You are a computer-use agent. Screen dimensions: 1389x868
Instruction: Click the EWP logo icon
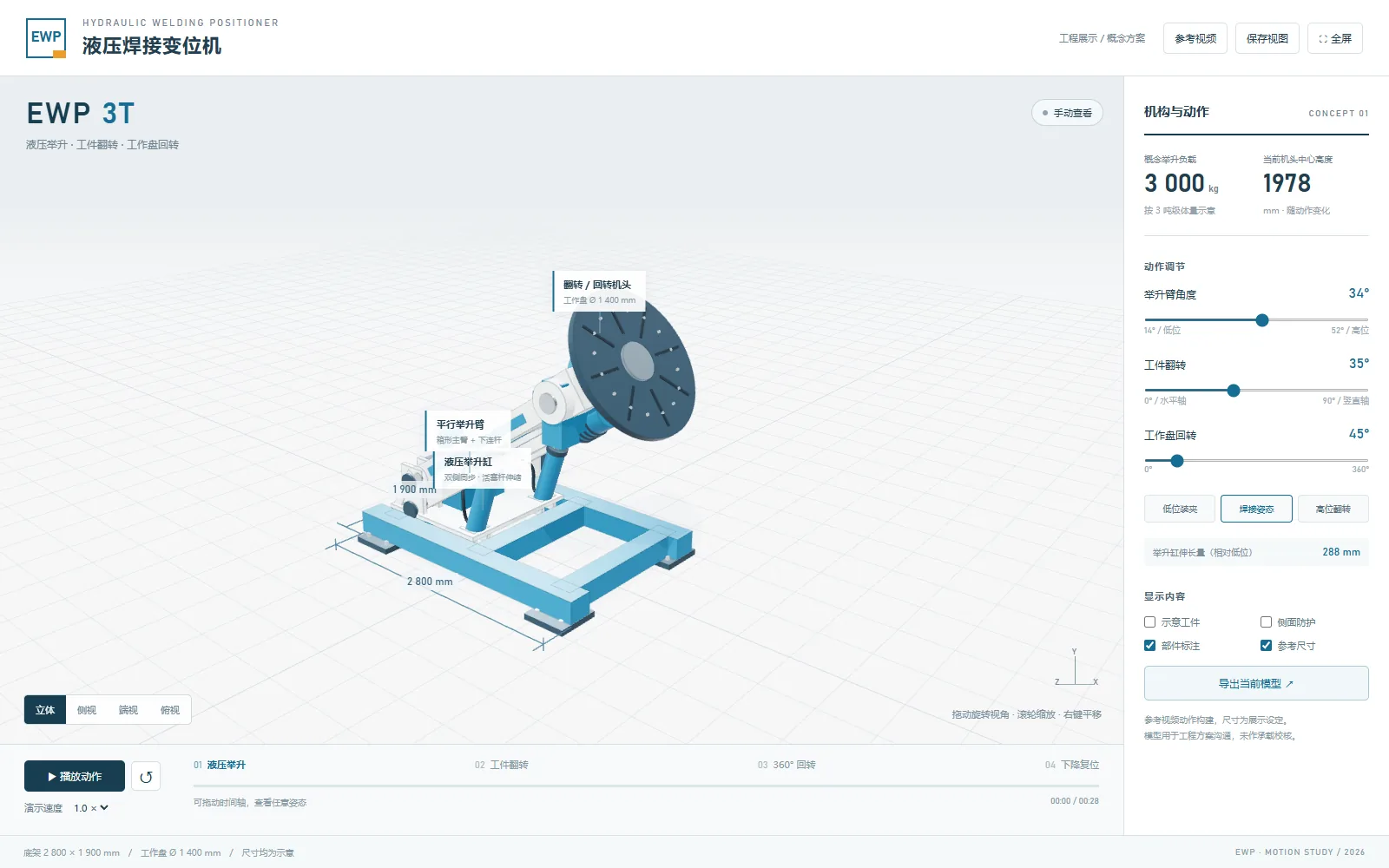(x=46, y=37)
